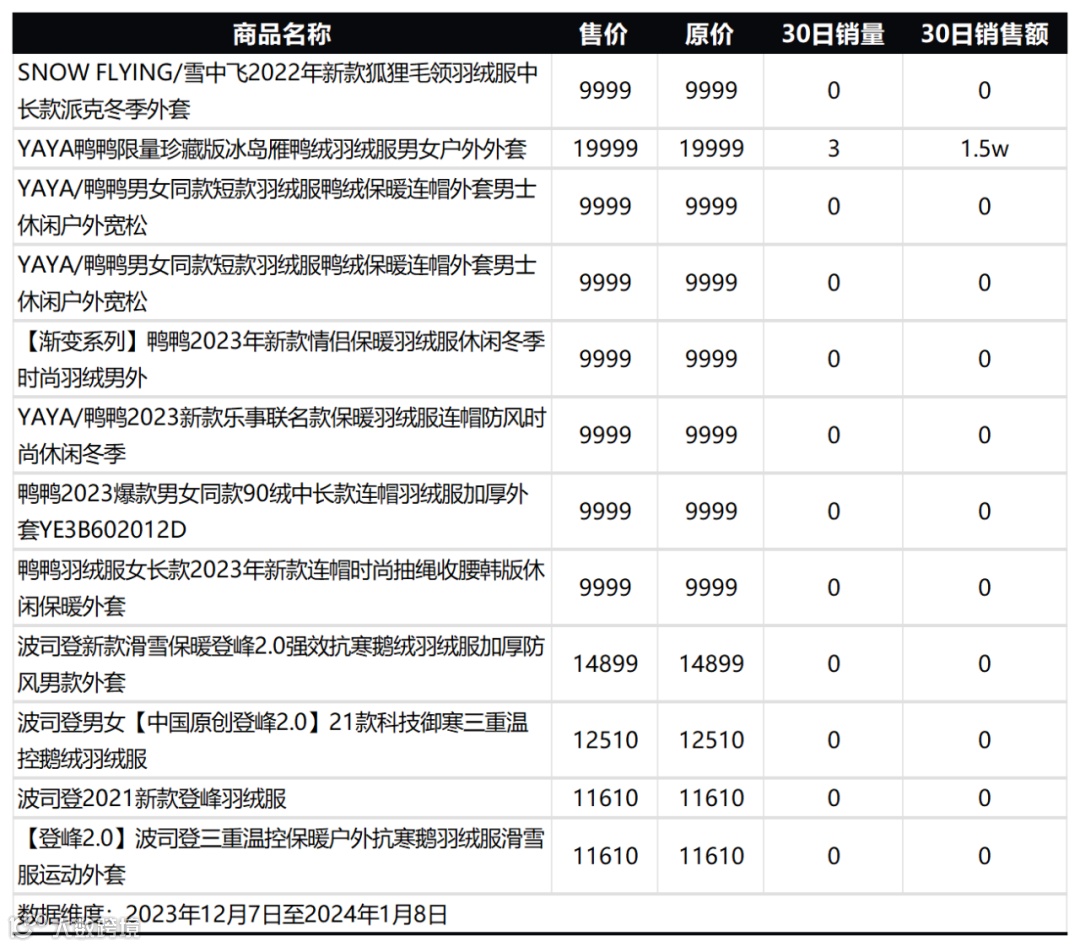Click 30日销售额 0 in the 乐事联名款 row
Image resolution: width=1080 pixels, height=947 pixels.
click(984, 435)
